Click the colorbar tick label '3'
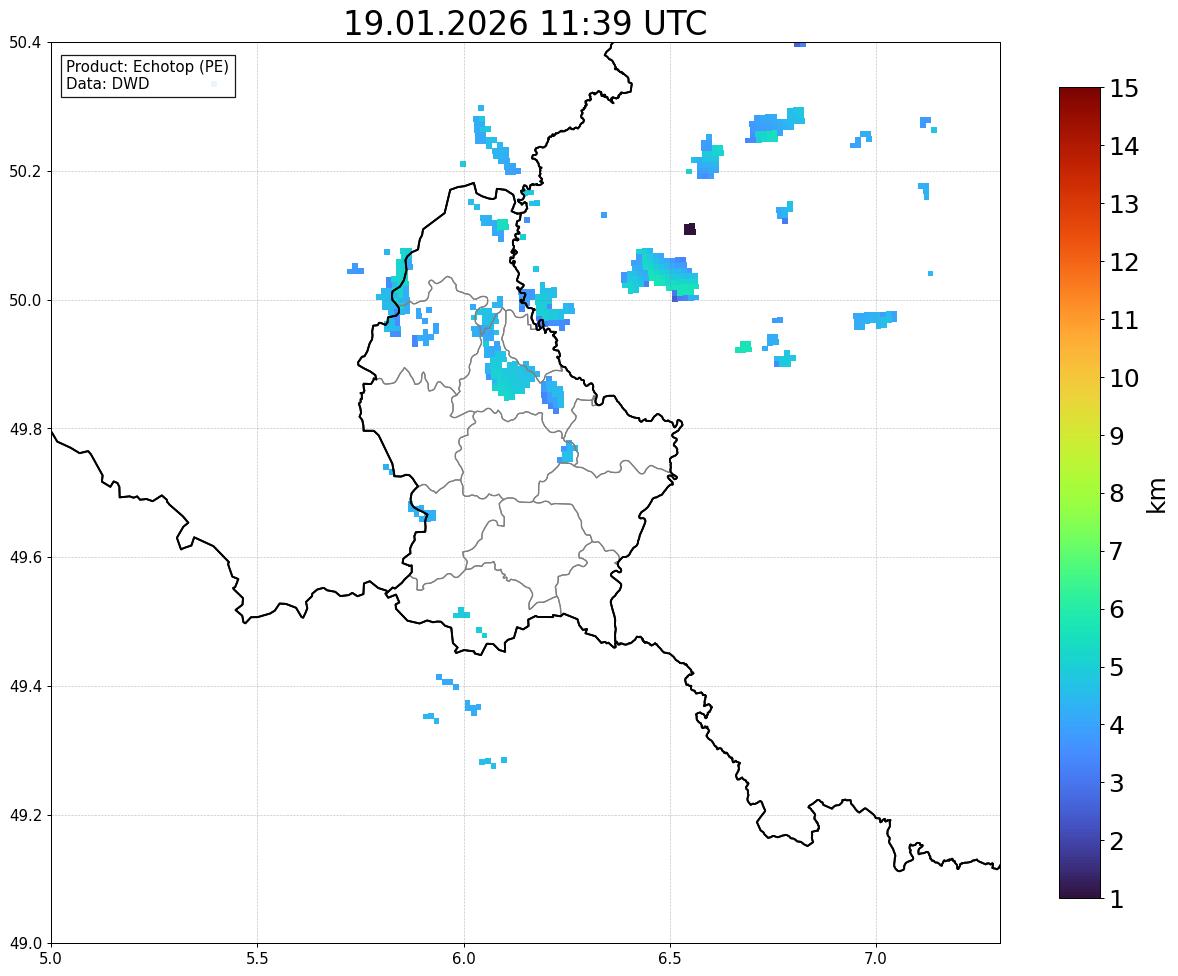 [1117, 783]
